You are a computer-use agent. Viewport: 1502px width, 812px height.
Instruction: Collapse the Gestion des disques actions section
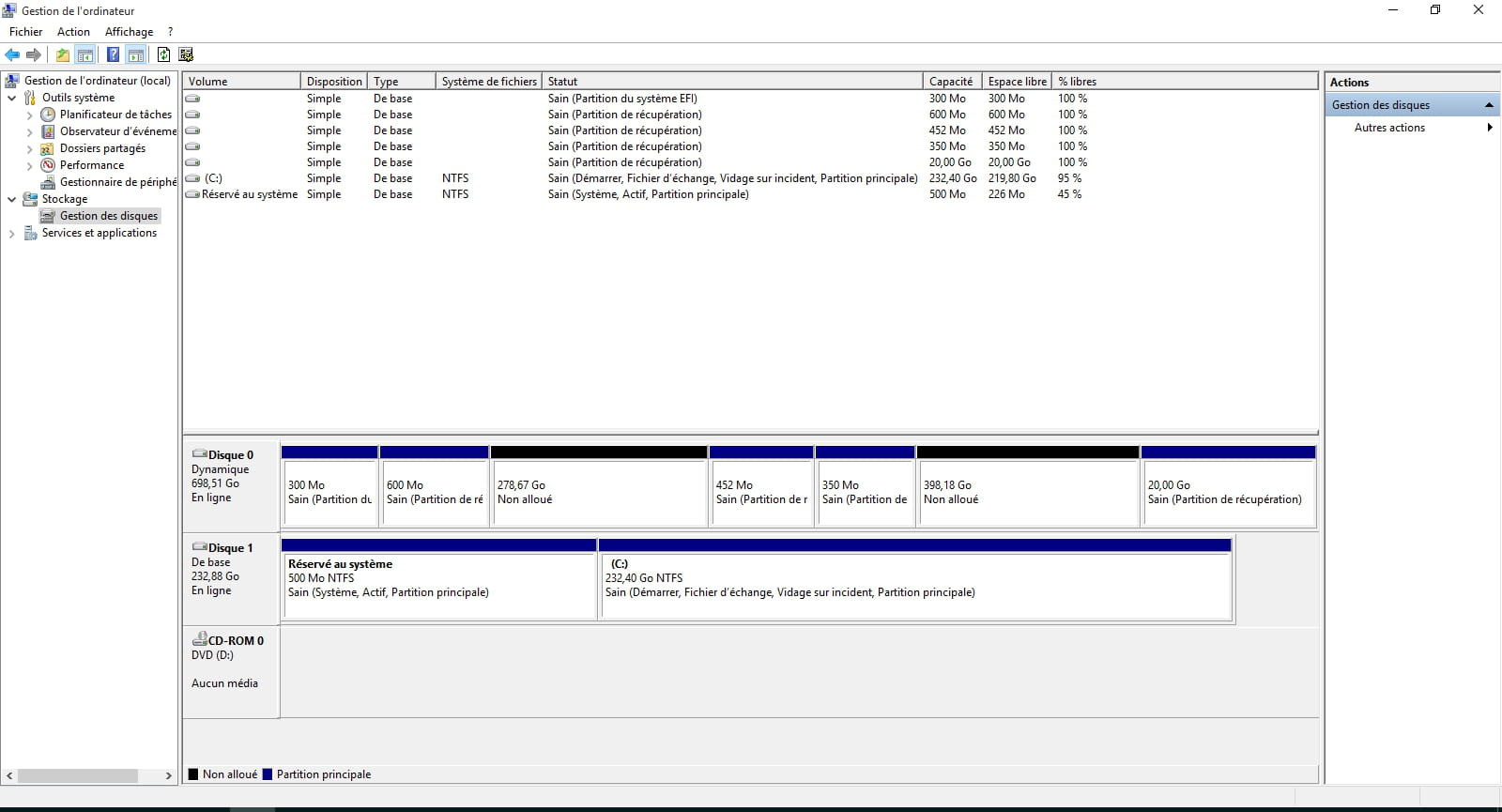tap(1489, 105)
